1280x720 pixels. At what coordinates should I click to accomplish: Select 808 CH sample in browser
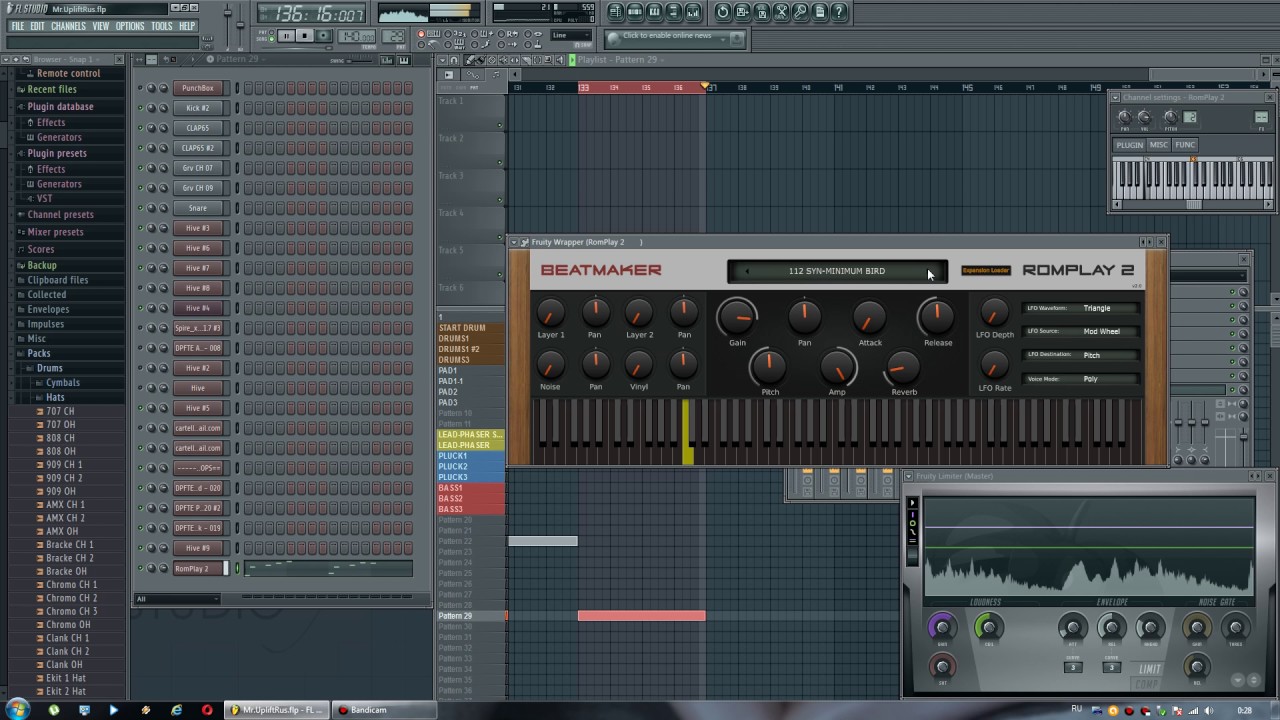[60, 438]
